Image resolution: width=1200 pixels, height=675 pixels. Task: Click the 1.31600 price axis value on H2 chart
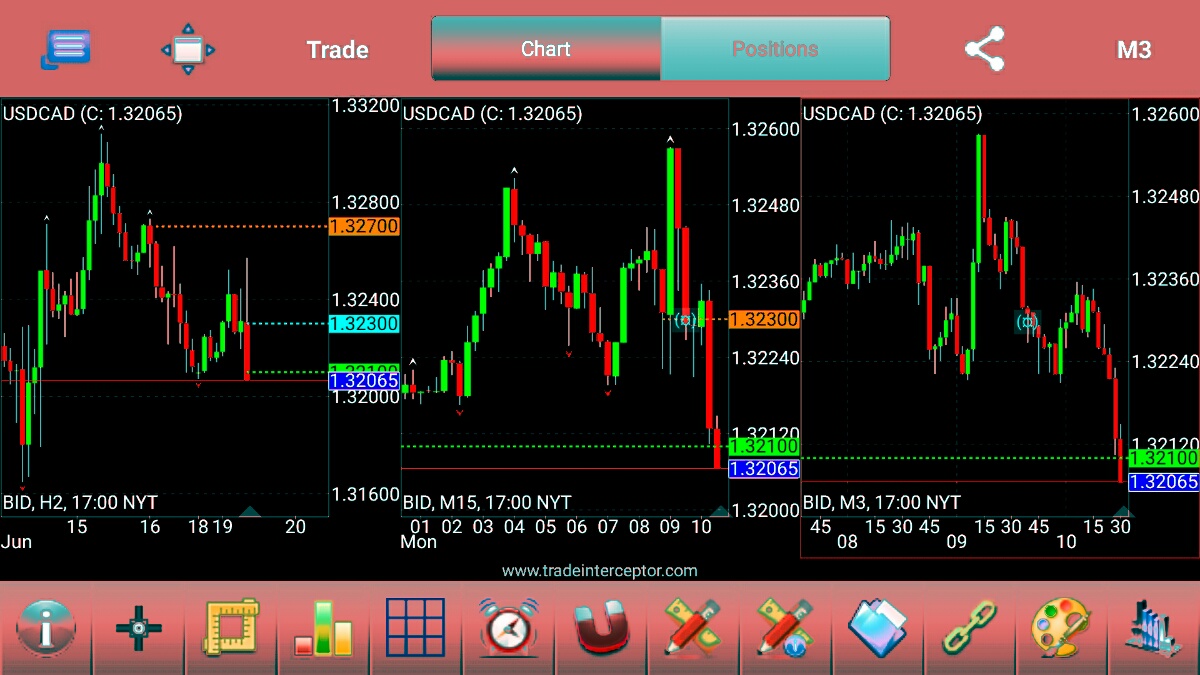(x=366, y=494)
